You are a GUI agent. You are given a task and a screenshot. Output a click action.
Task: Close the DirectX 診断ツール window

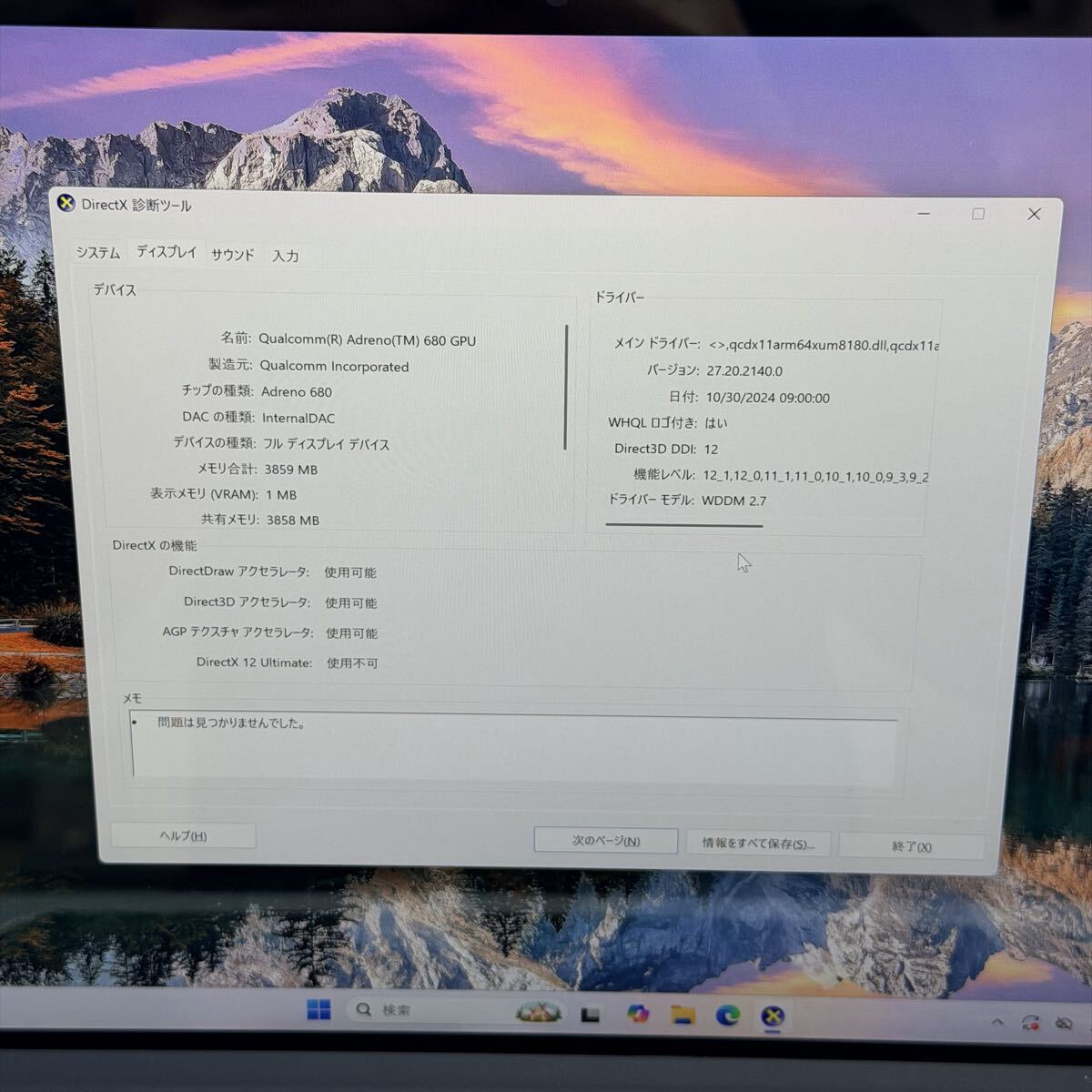click(1034, 214)
